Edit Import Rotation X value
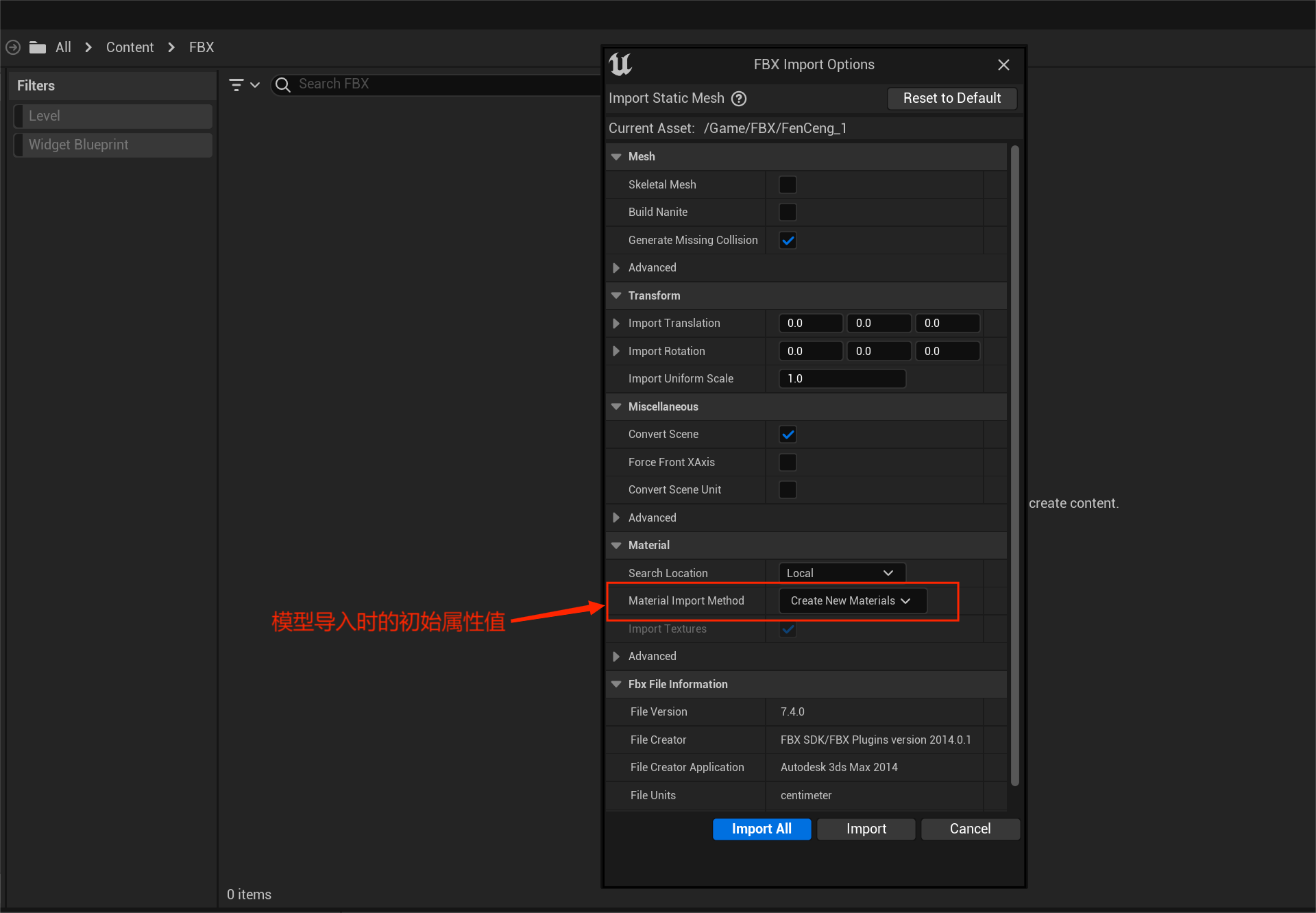The width and height of the screenshot is (1316, 913). click(x=811, y=352)
